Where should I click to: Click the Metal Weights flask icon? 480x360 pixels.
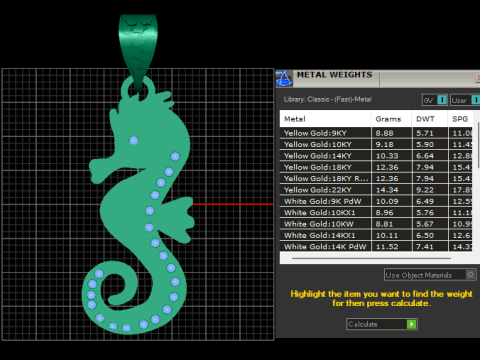click(284, 78)
